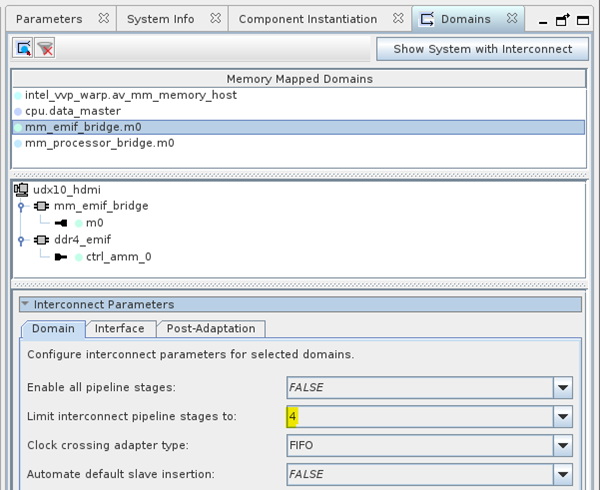Click the mm_emif_bridge component icon
Screen dimensions: 600x490
pyautogui.click(x=42, y=206)
